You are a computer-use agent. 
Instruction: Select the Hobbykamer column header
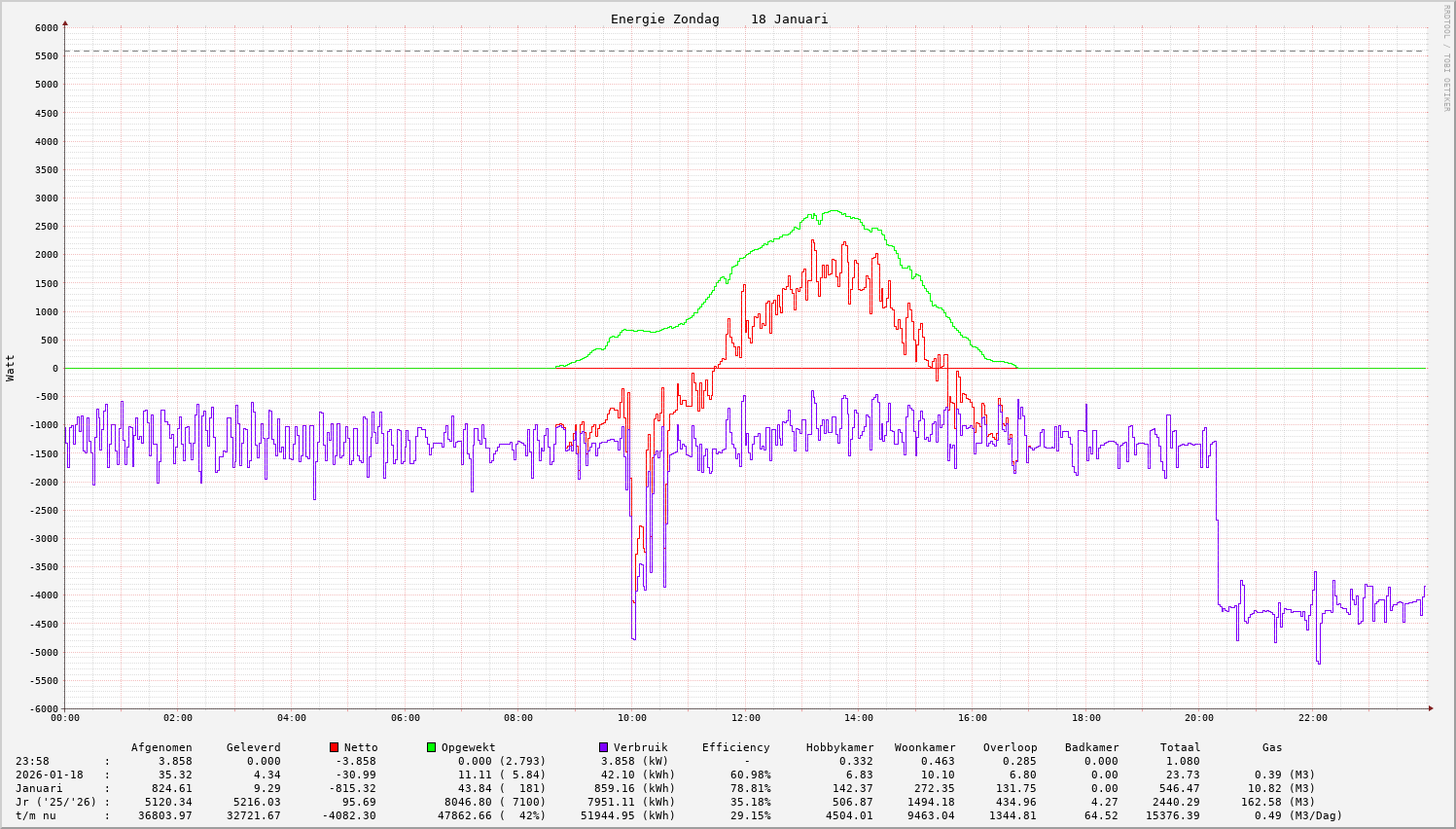pos(839,747)
